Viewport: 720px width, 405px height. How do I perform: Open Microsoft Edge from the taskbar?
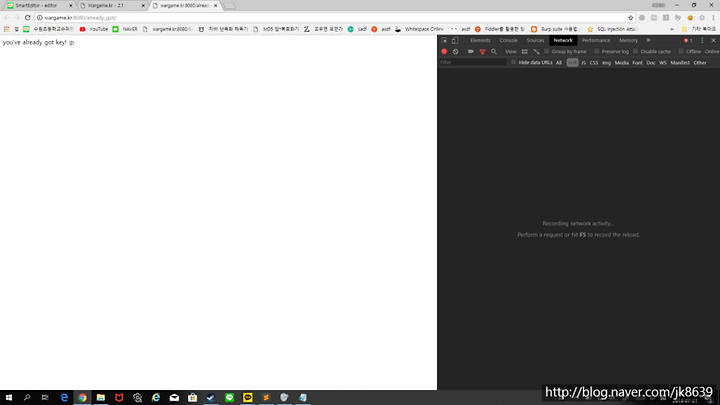64,397
